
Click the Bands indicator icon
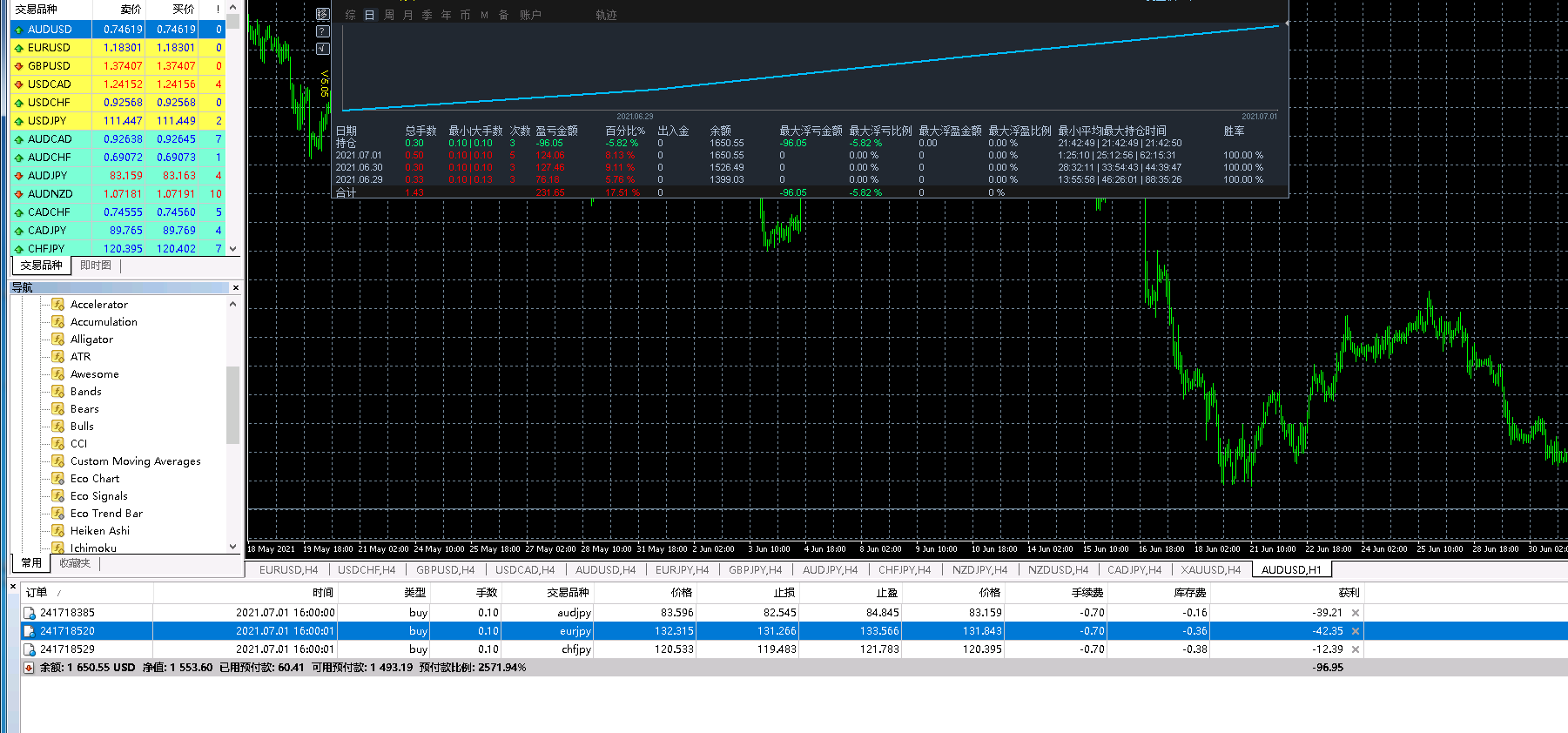click(58, 391)
